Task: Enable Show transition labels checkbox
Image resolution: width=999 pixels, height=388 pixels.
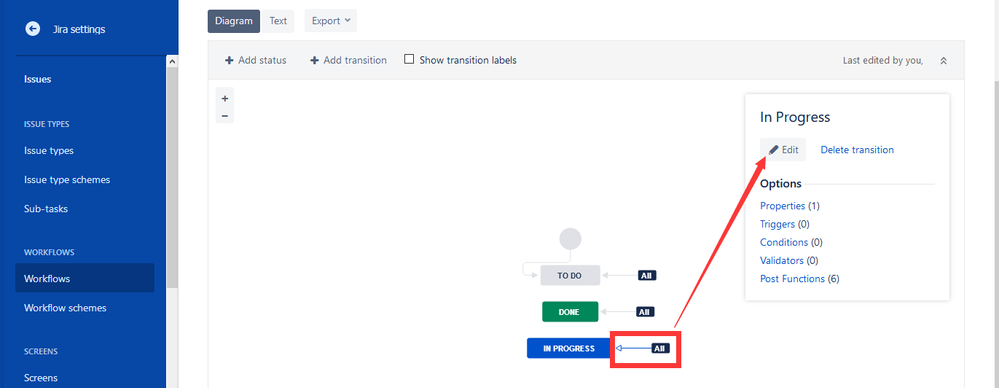Action: [409, 59]
